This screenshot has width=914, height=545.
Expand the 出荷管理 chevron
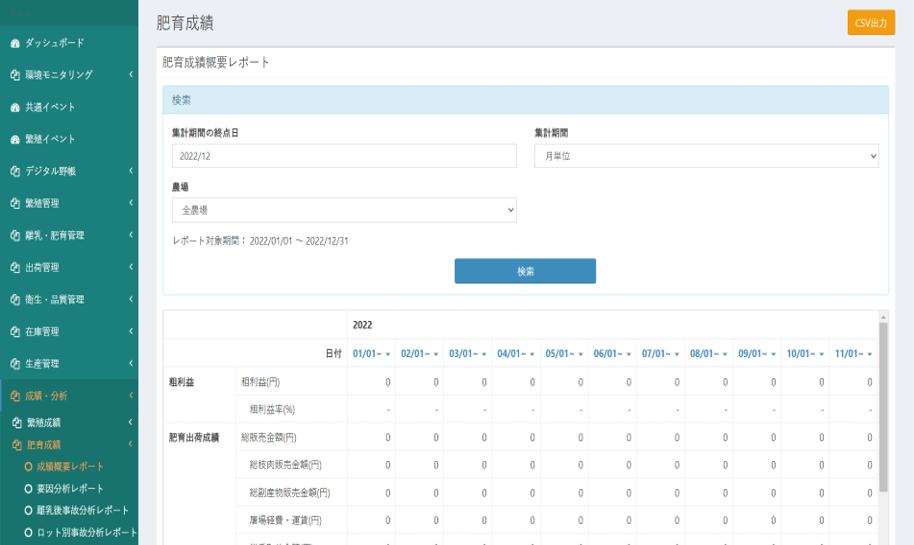click(x=131, y=267)
